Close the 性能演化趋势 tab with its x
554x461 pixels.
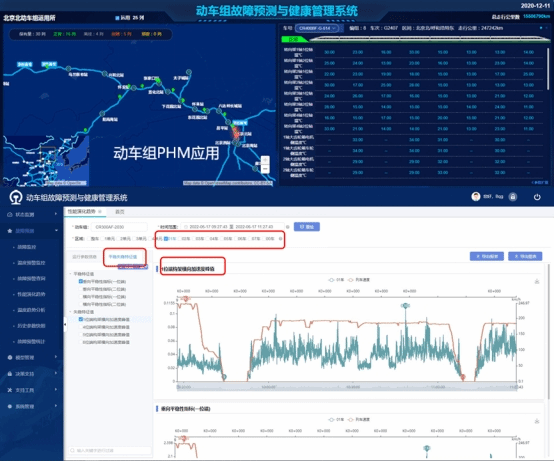[x=100, y=211]
